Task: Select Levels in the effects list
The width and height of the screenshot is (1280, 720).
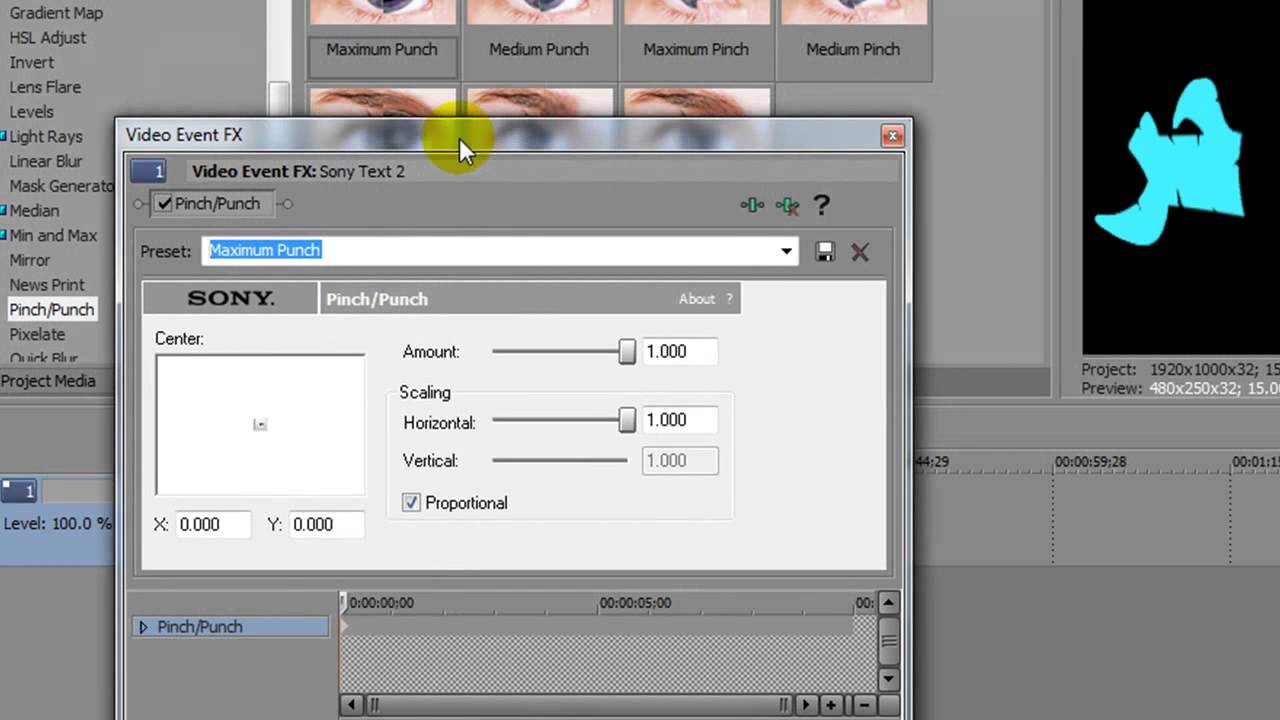Action: (x=32, y=112)
